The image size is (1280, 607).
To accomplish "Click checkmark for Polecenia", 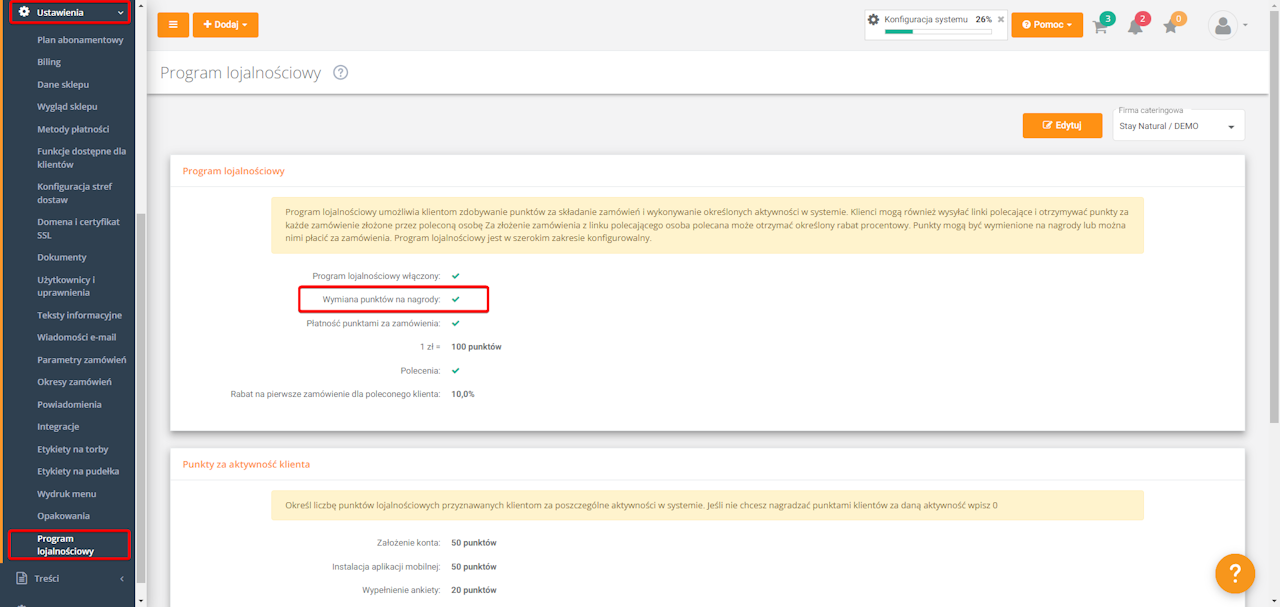I will point(456,370).
